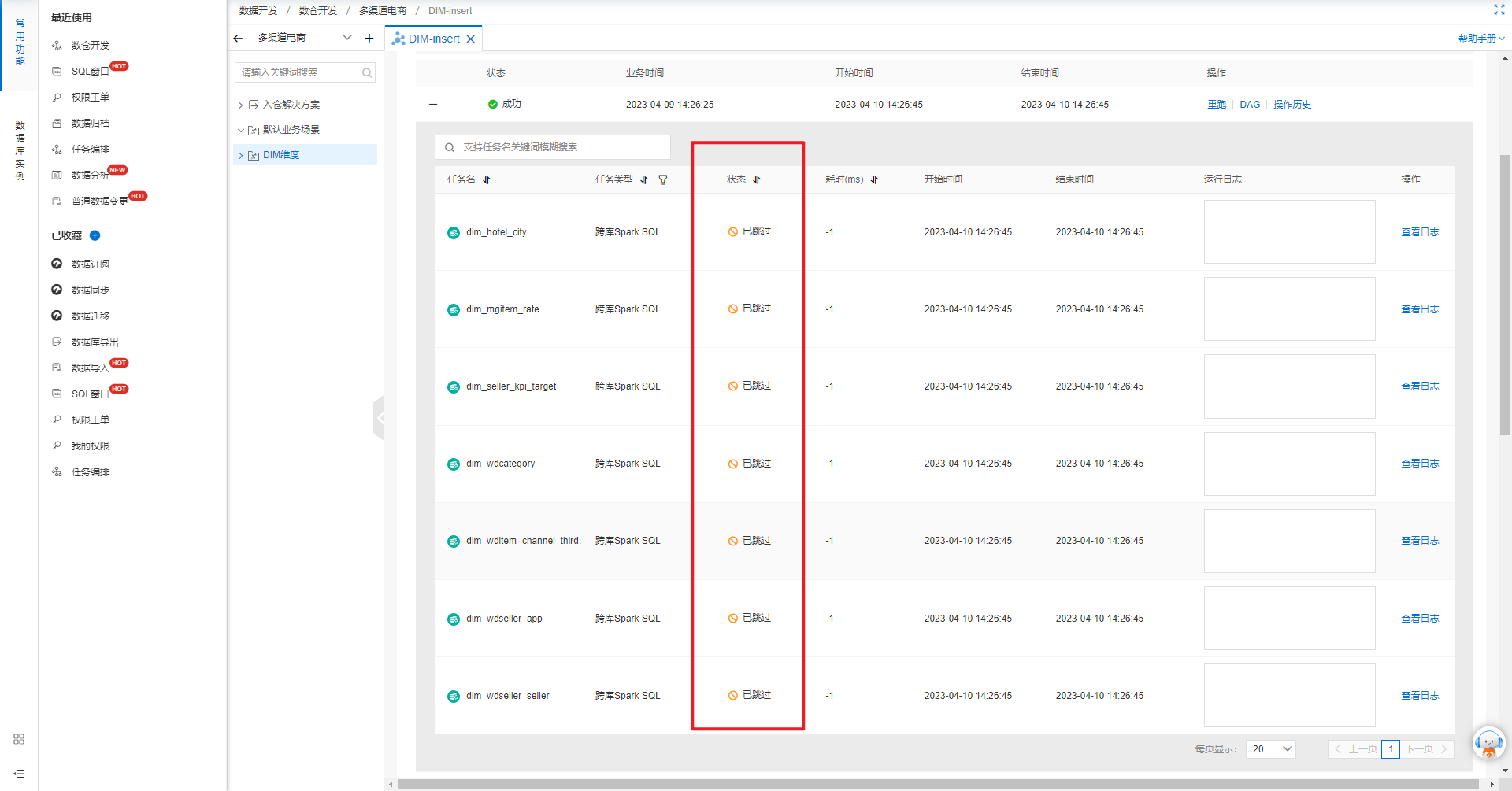The width and height of the screenshot is (1512, 791).
Task: Switch to 常用功能 vertical tab
Action: tap(20, 43)
